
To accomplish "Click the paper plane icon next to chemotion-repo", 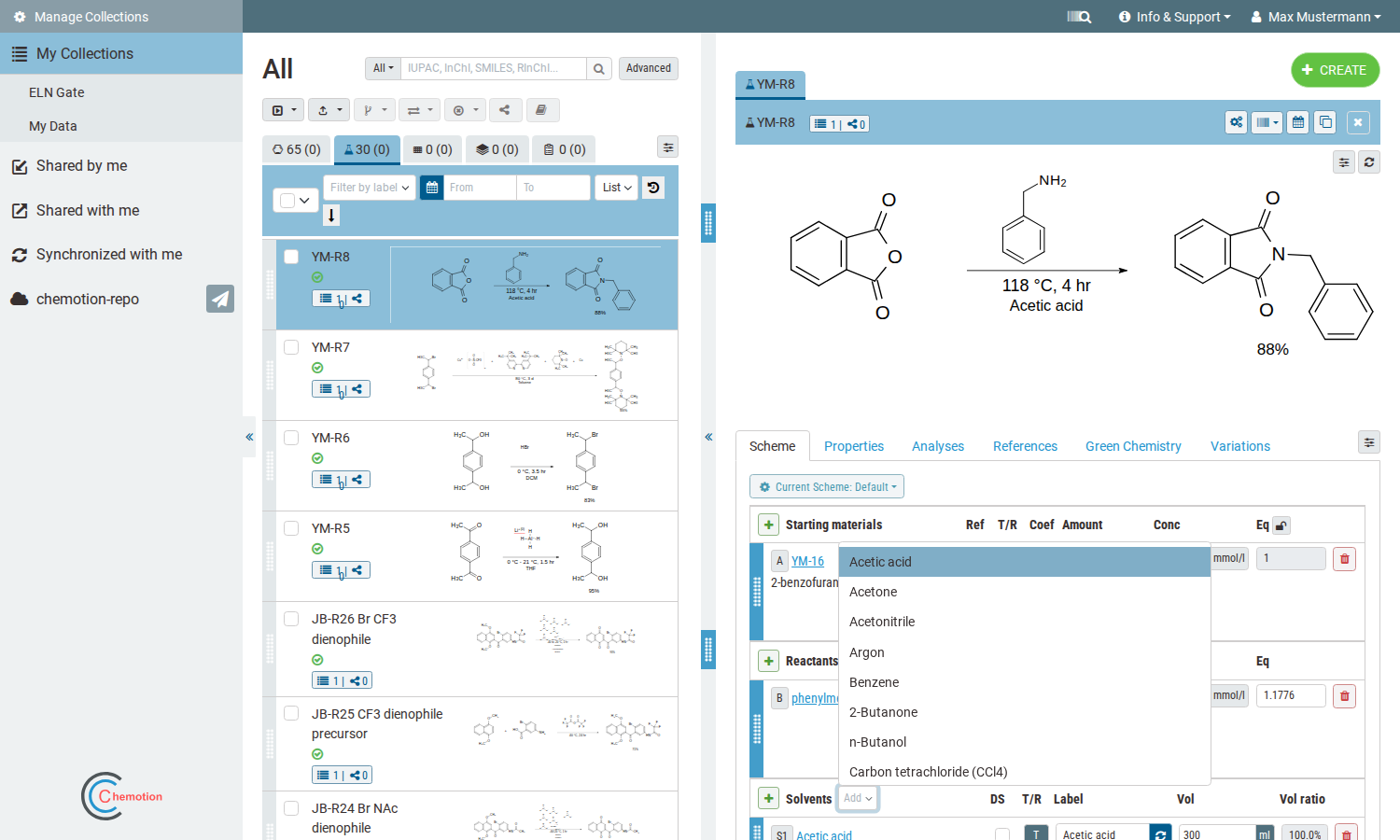I will pos(220,299).
